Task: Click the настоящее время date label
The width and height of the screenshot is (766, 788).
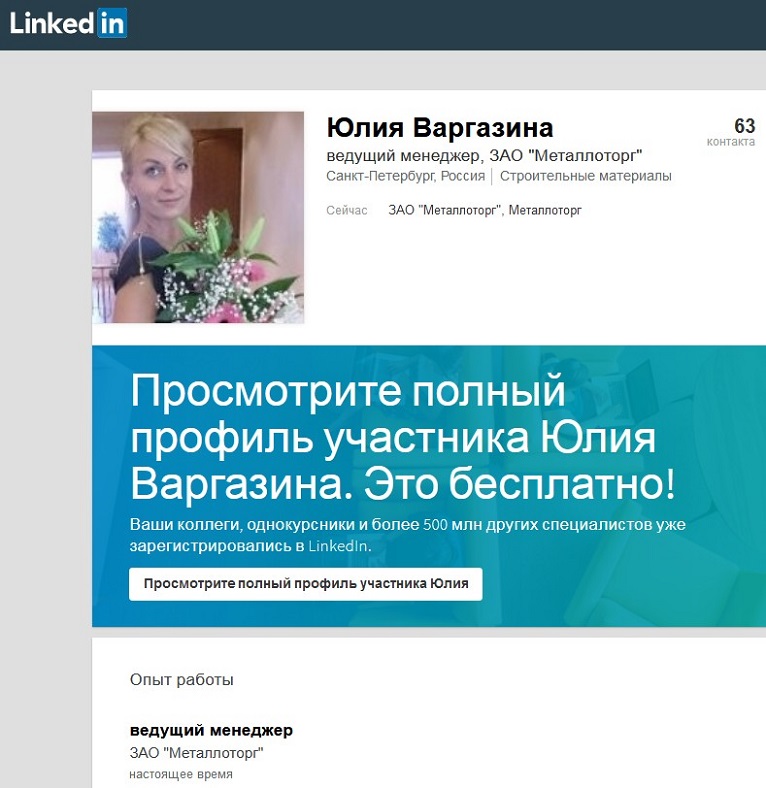Action: click(x=181, y=774)
